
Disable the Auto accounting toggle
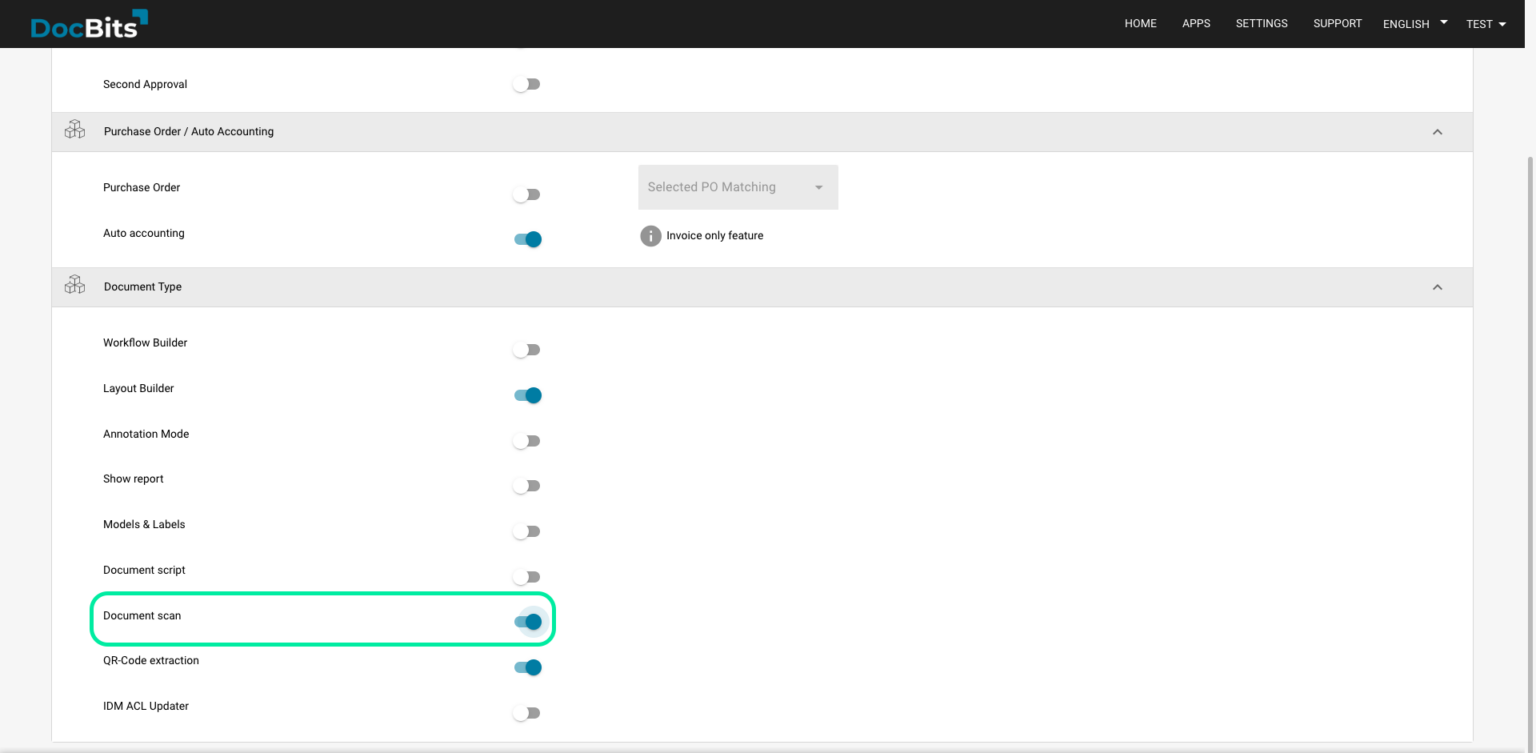point(527,238)
